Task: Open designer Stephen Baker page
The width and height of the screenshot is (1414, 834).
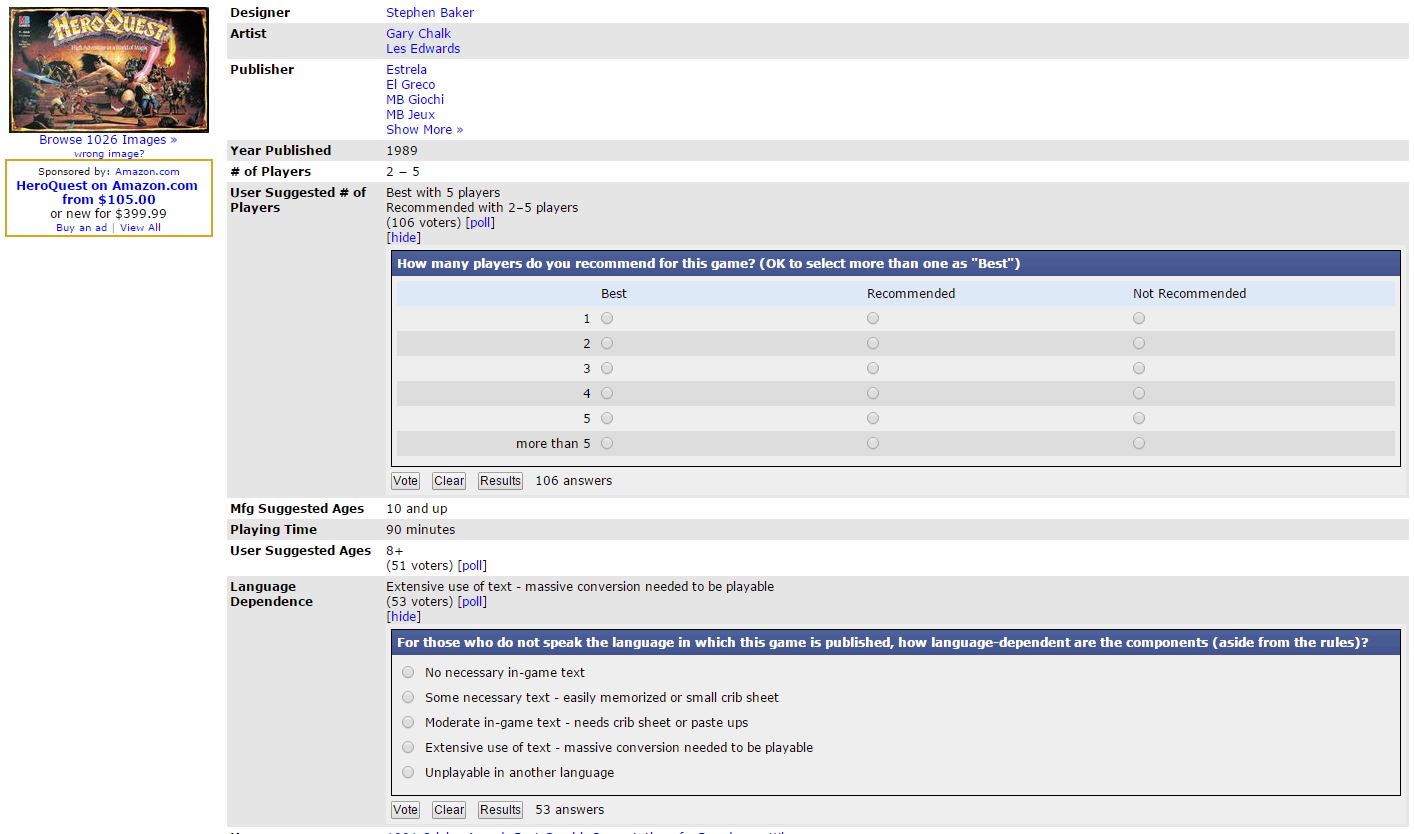Action: pyautogui.click(x=430, y=13)
